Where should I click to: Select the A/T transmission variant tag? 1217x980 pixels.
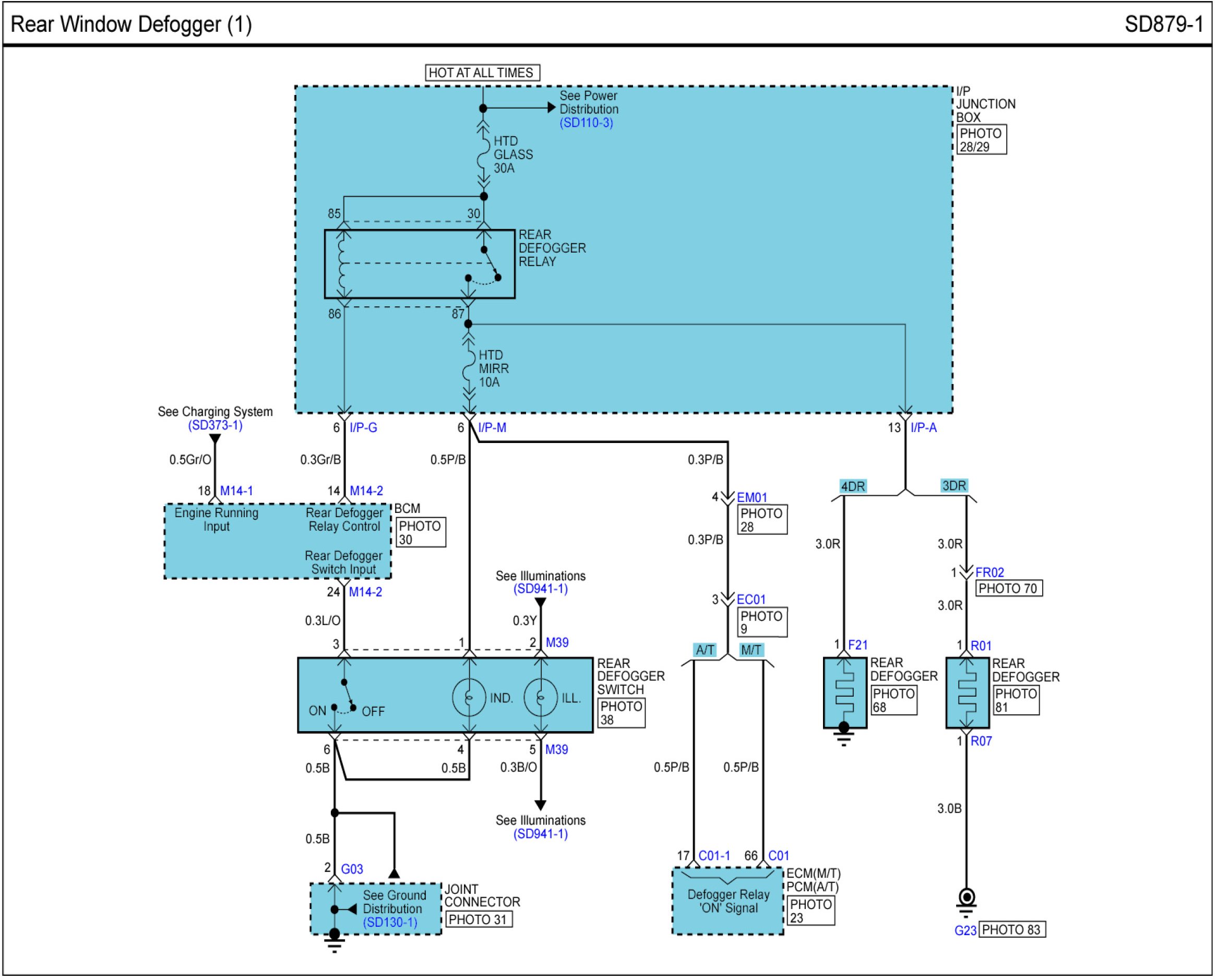pyautogui.click(x=705, y=650)
